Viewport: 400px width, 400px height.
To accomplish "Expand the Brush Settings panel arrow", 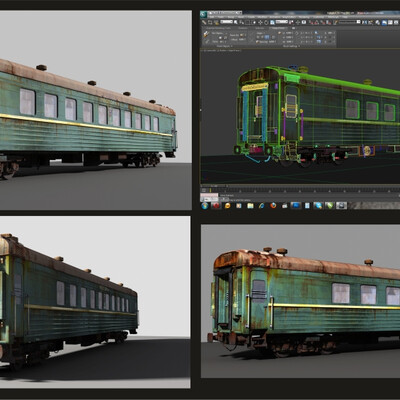I will 299,46.
